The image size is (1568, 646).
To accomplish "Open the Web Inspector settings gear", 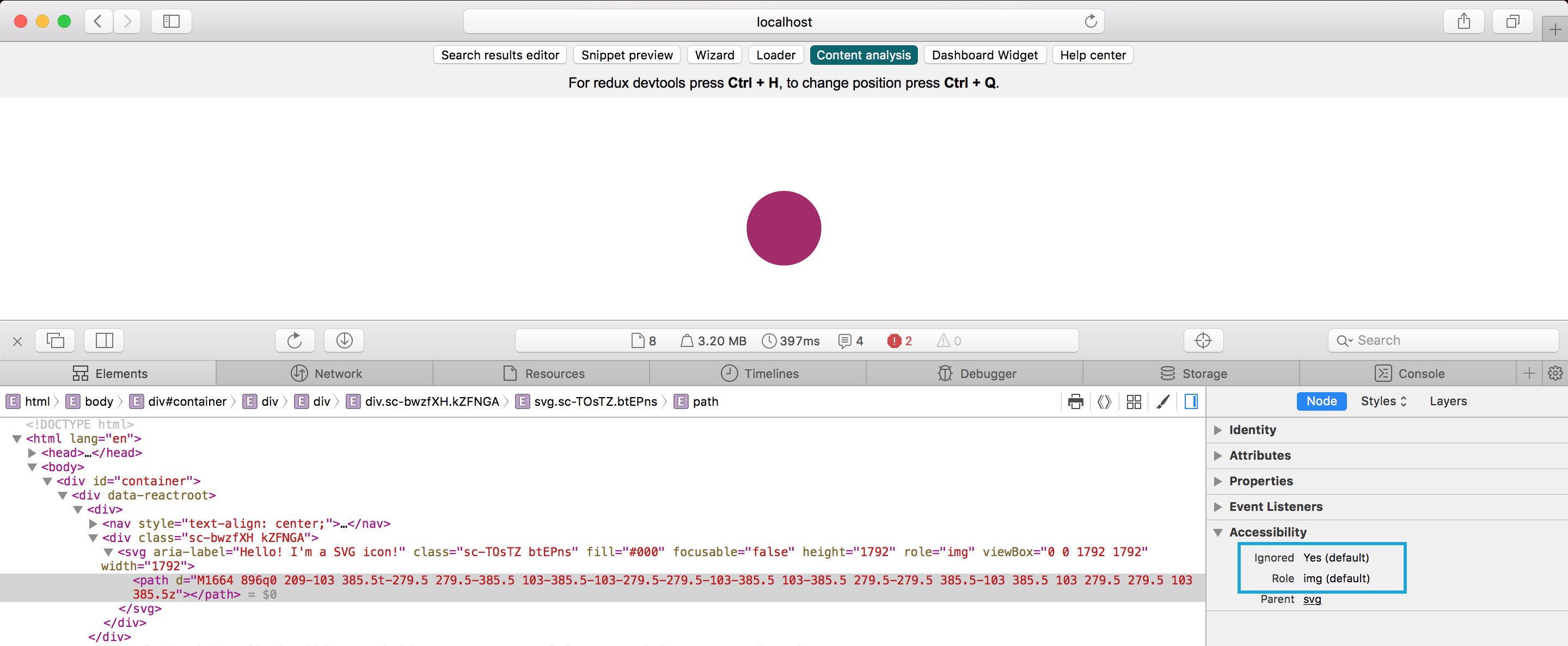I will click(x=1556, y=373).
